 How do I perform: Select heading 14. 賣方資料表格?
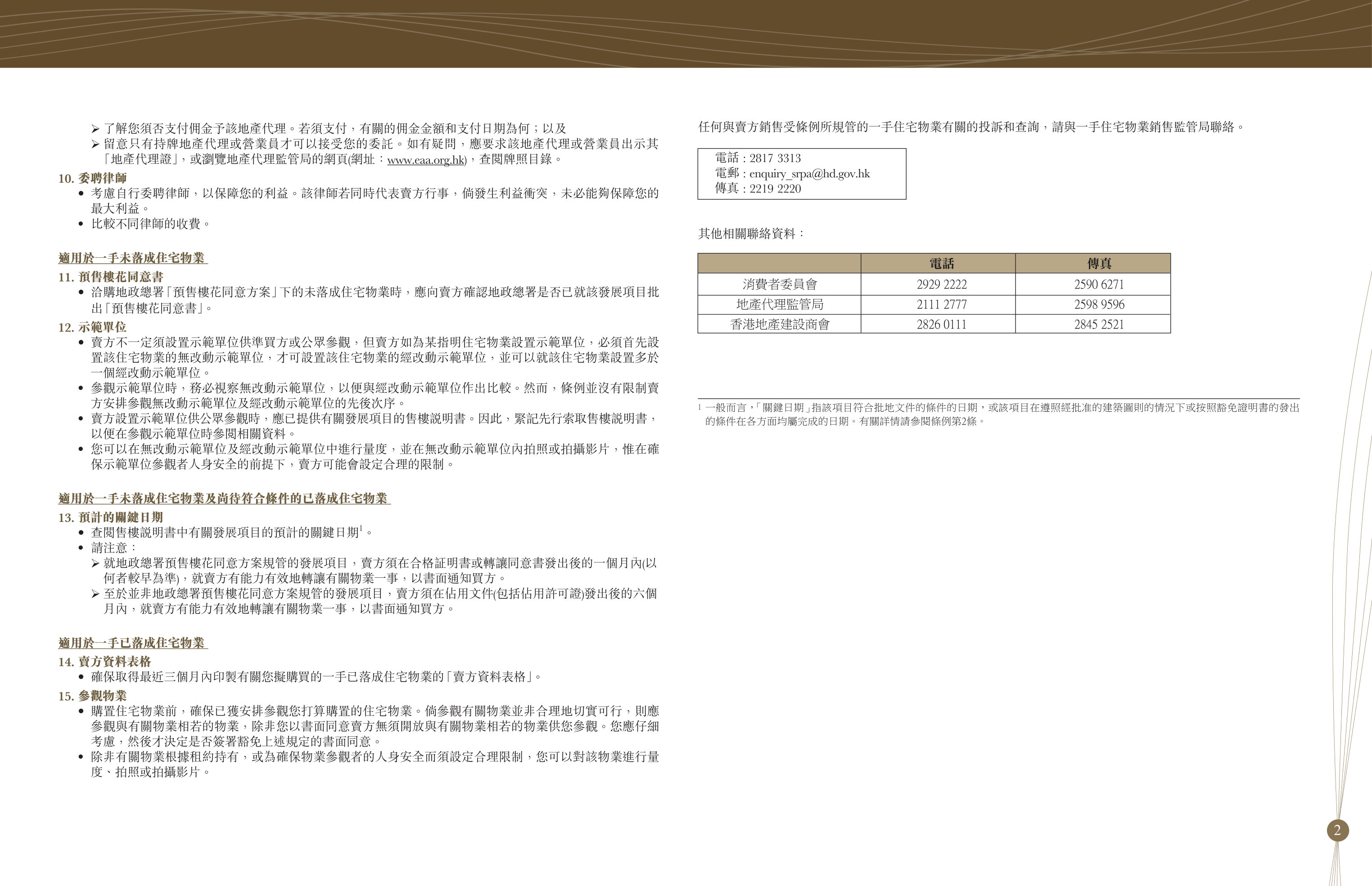(x=105, y=661)
